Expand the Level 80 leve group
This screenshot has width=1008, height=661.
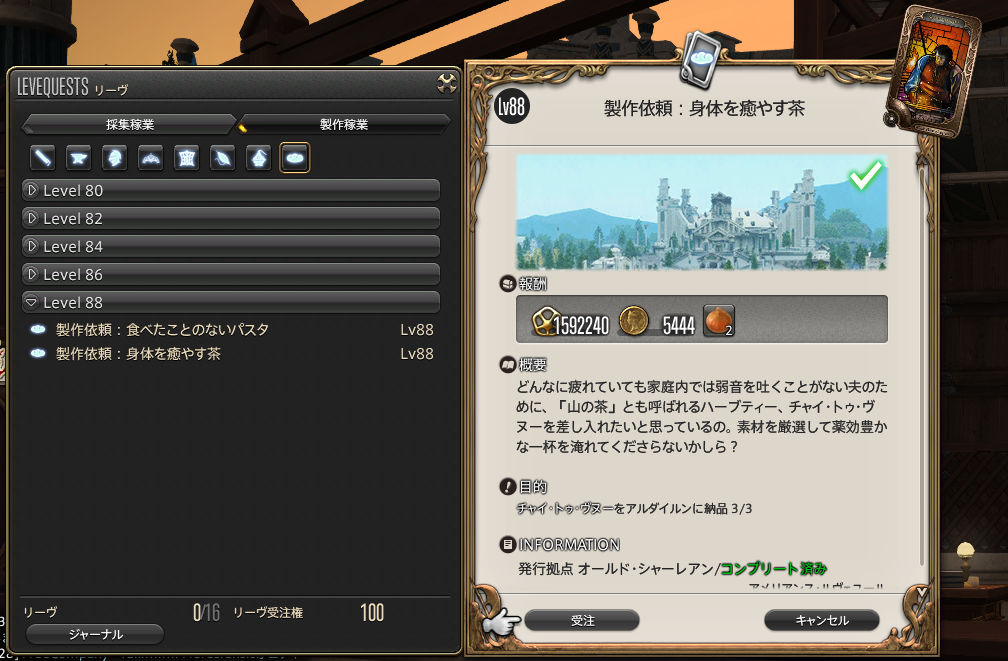[231, 190]
